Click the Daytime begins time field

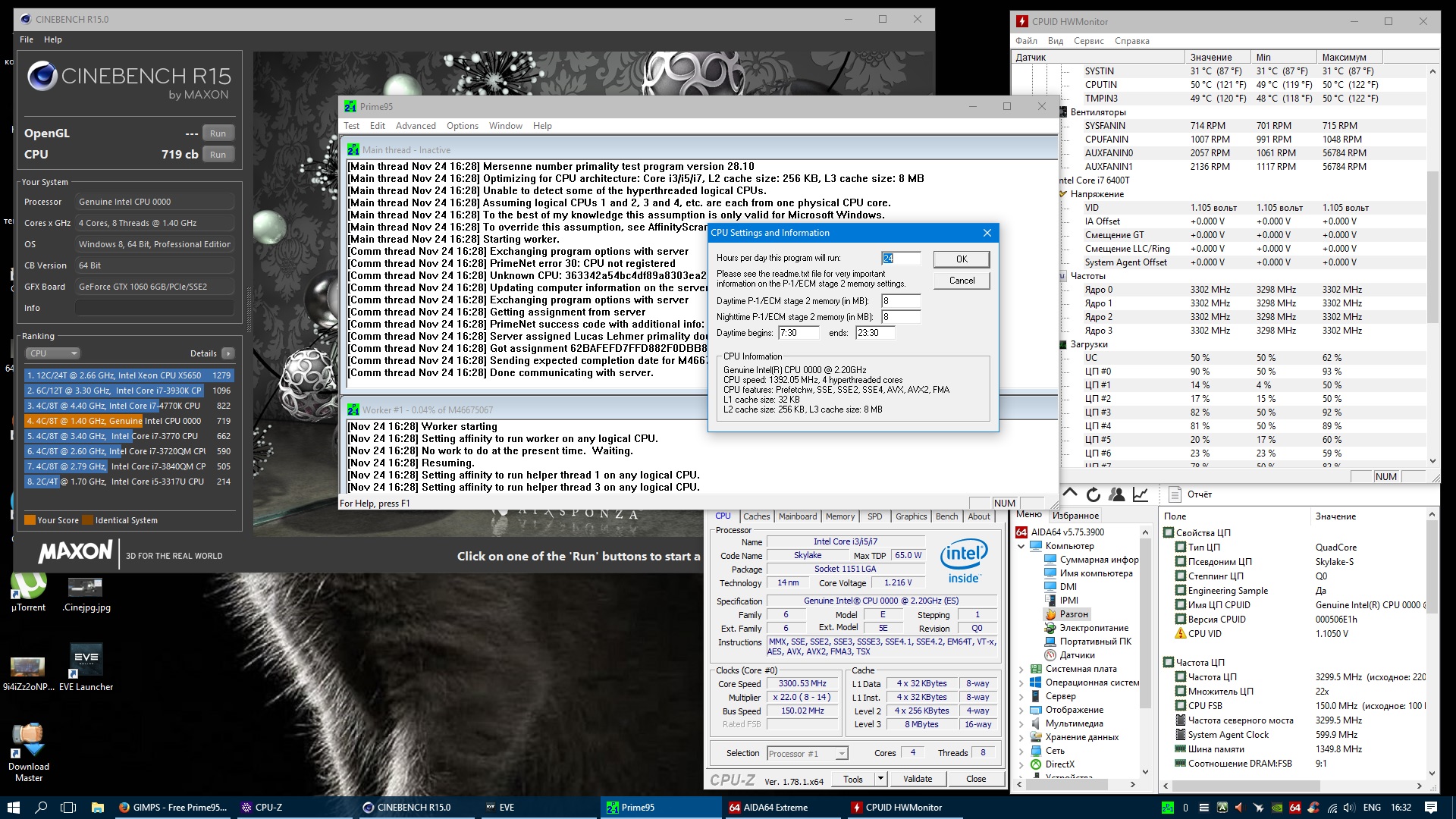click(x=798, y=333)
